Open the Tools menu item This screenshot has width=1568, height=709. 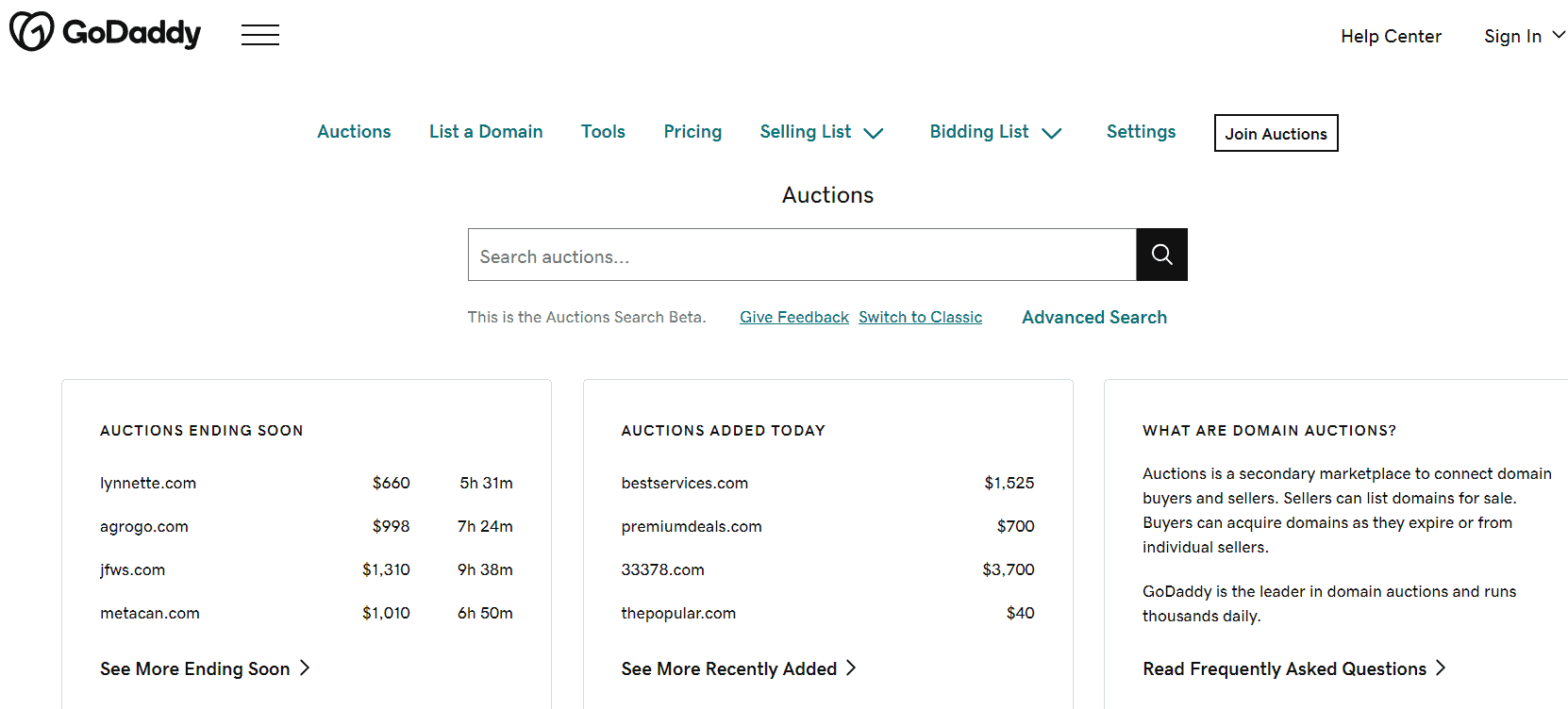[603, 132]
